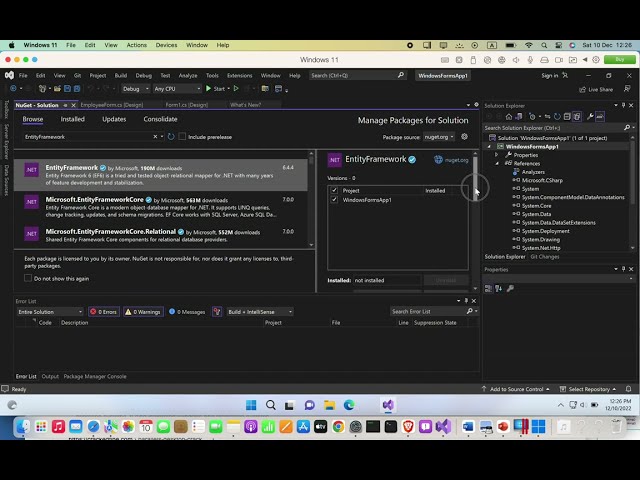Open Add to Source Control menu

point(516,389)
